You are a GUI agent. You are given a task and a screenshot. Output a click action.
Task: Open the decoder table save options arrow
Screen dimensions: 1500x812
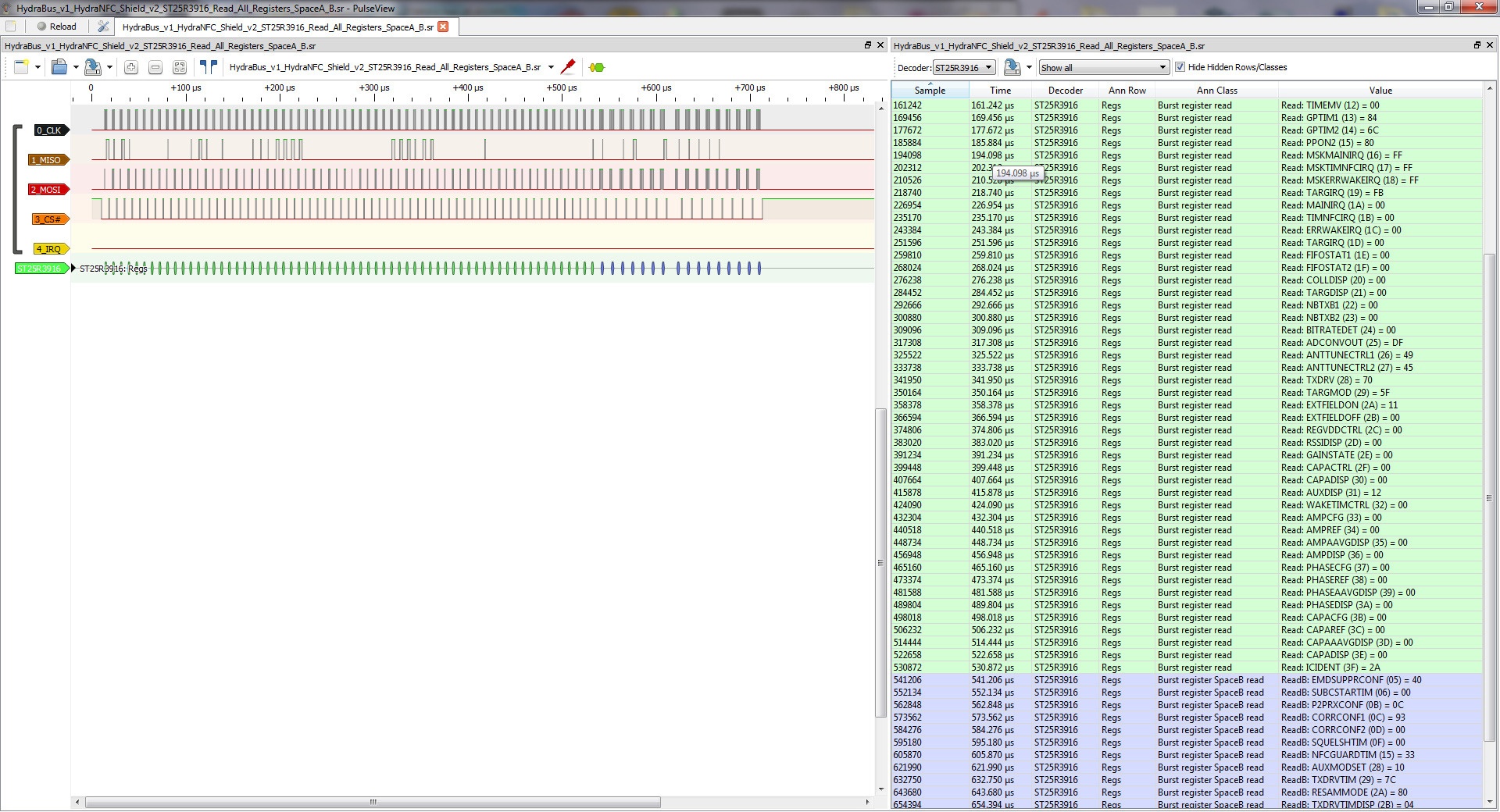[1029, 67]
